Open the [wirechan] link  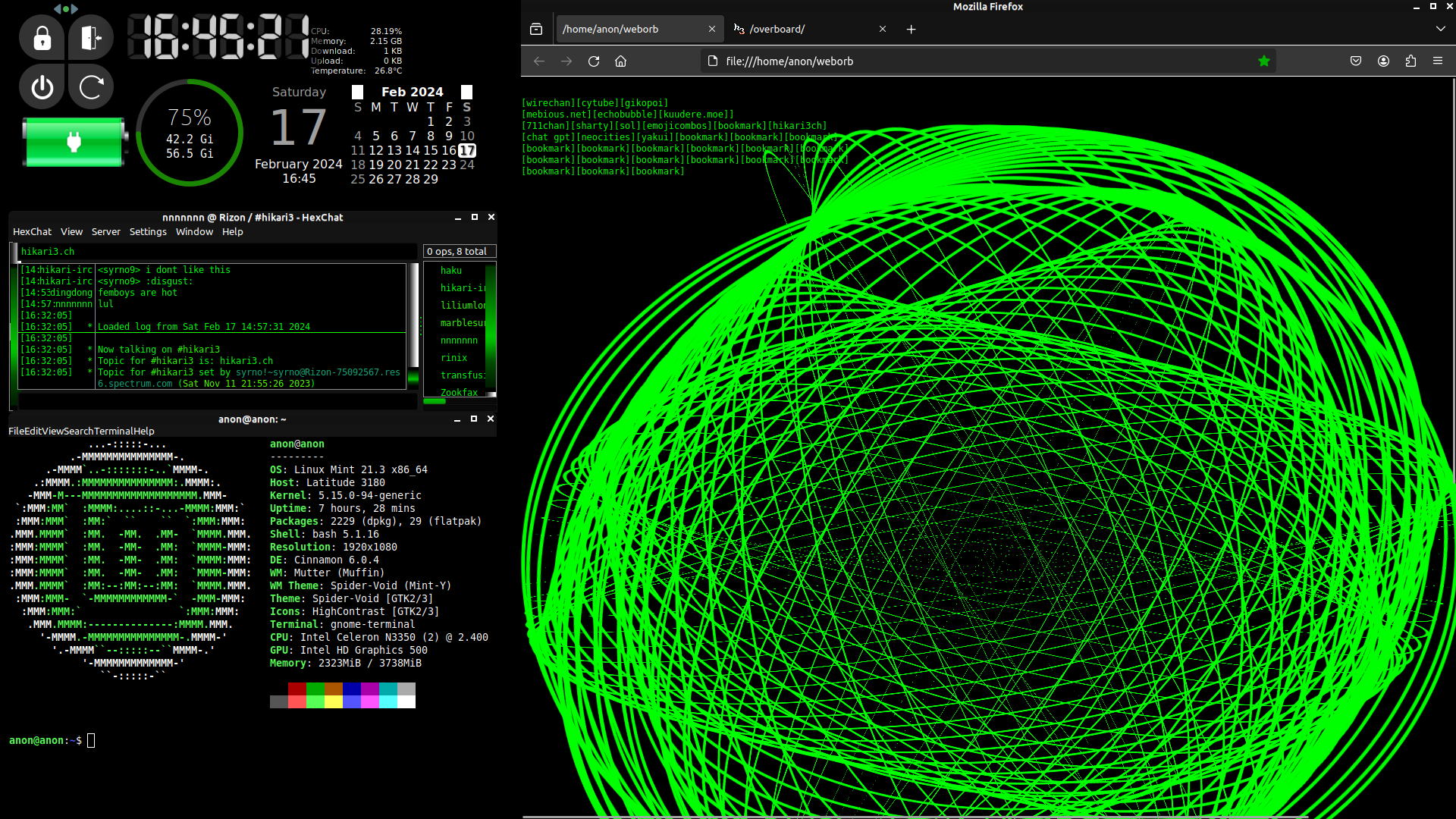pos(548,103)
